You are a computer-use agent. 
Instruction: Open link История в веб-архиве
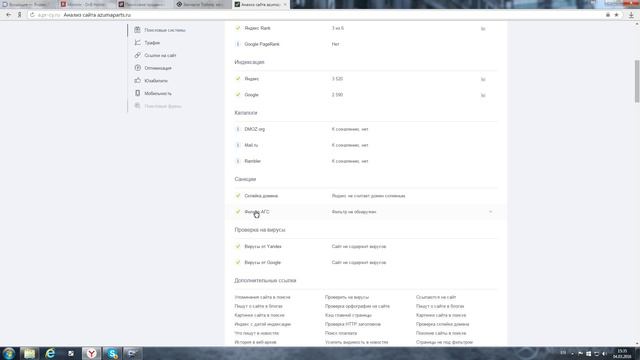(x=256, y=342)
